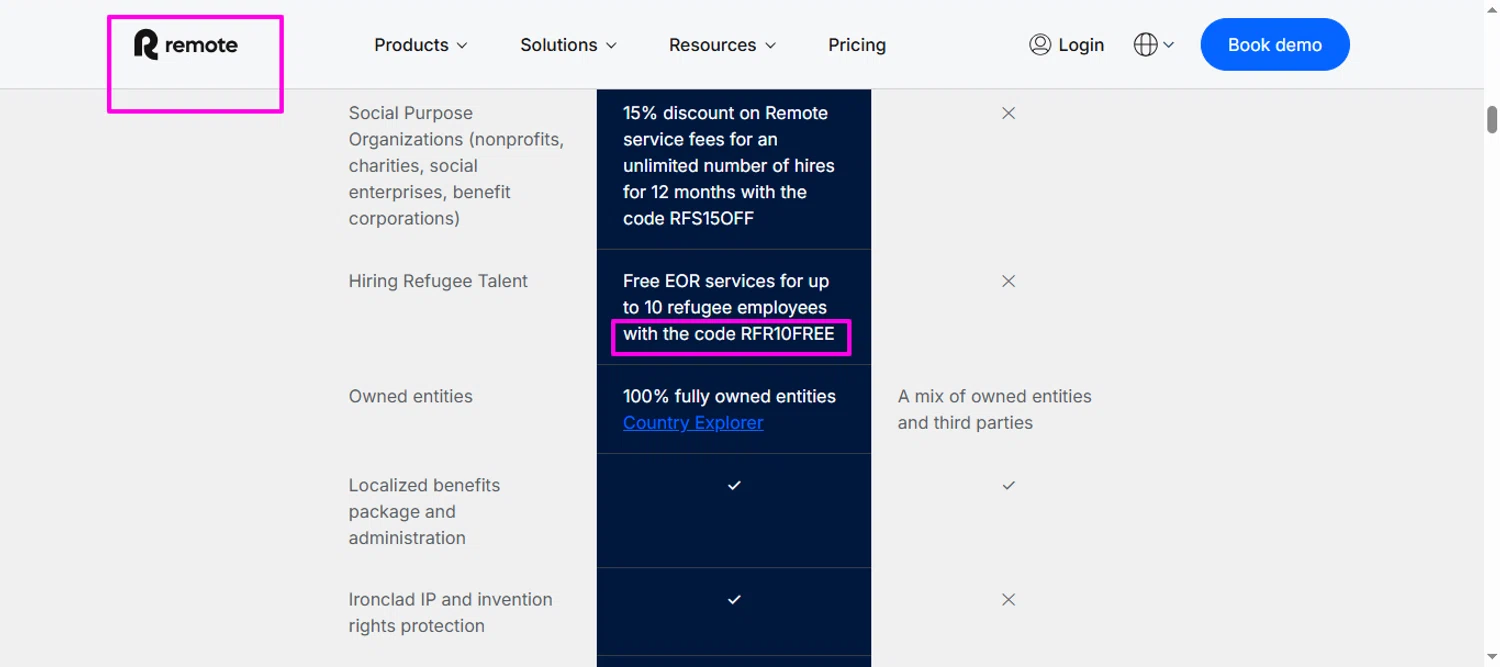Click the user profile icon beside Login
Image resolution: width=1500 pixels, height=667 pixels.
pyautogui.click(x=1040, y=45)
